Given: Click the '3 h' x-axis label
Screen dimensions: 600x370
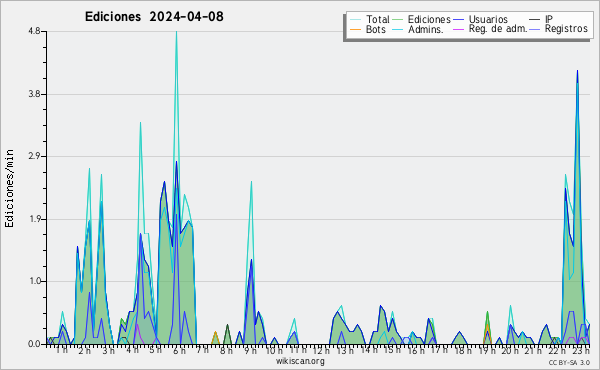Looking at the screenshot, I should tap(108, 350).
